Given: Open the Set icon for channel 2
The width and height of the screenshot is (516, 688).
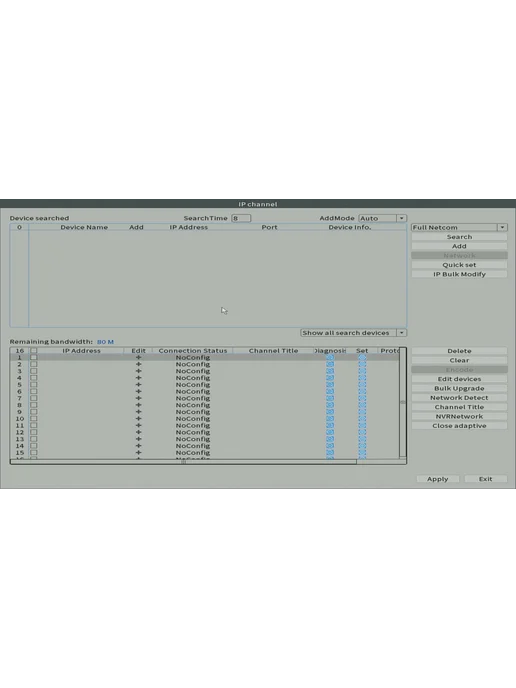Looking at the screenshot, I should click(x=362, y=364).
